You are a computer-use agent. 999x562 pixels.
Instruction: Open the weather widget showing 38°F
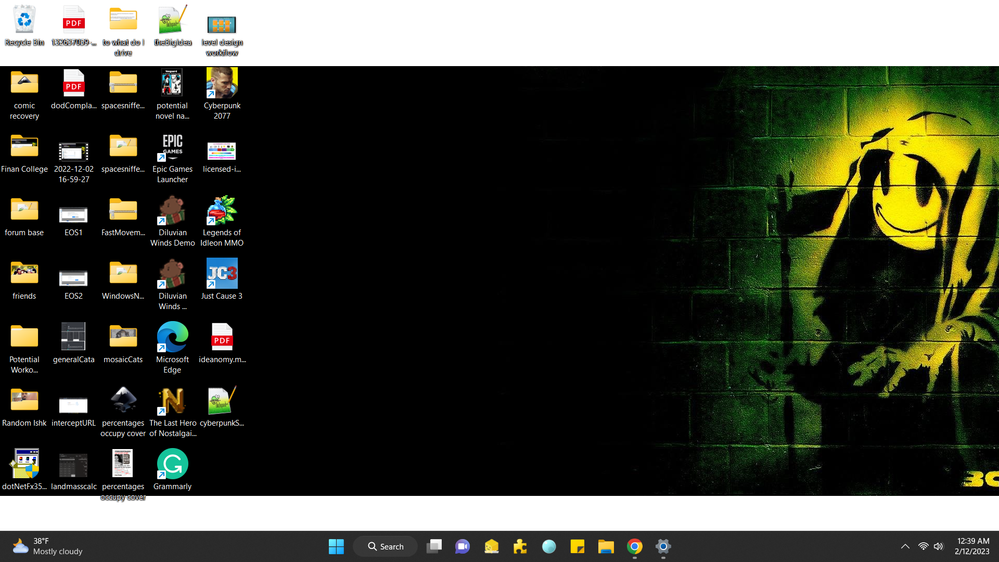[48, 546]
